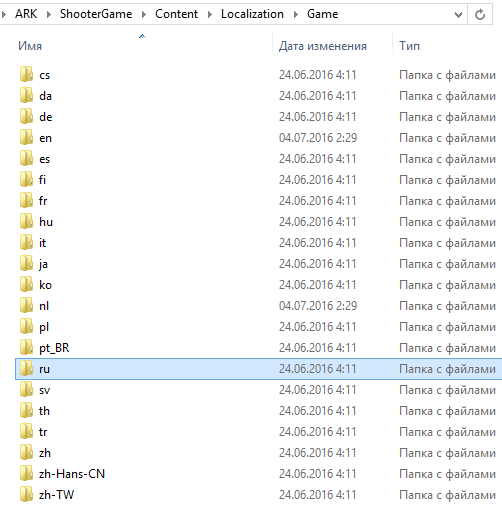Sort by the Тип column header

(x=409, y=46)
